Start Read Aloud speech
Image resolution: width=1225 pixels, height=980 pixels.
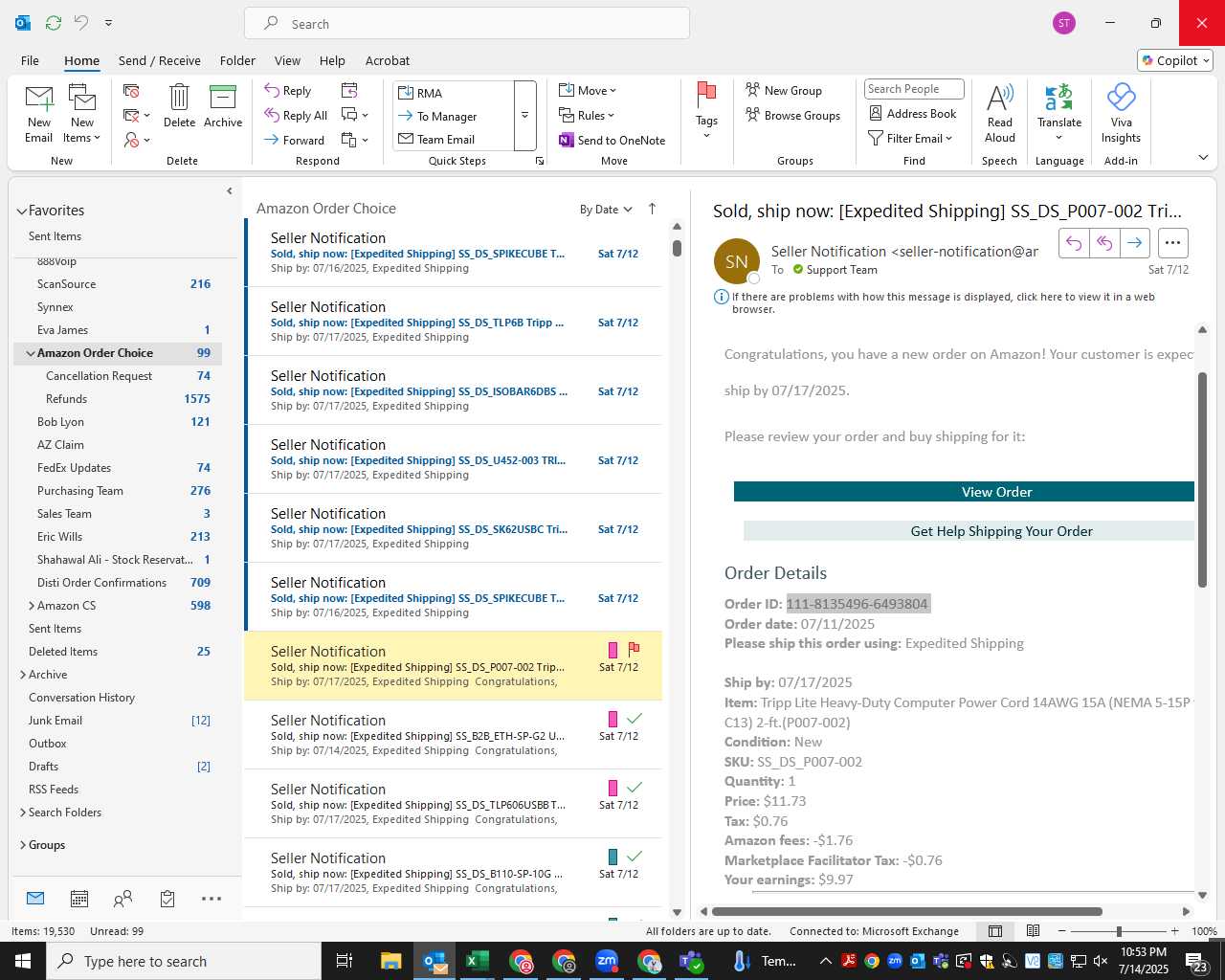coord(1000,114)
